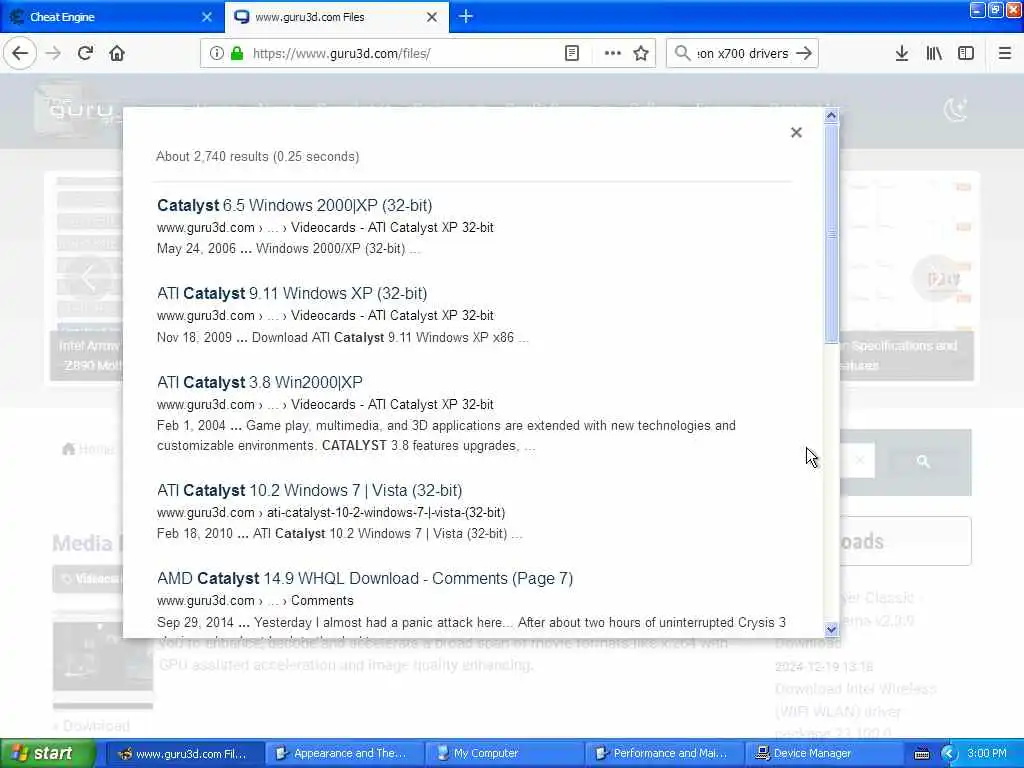The height and width of the screenshot is (768, 1024).
Task: Open a new tab with plus
Action: tap(466, 16)
